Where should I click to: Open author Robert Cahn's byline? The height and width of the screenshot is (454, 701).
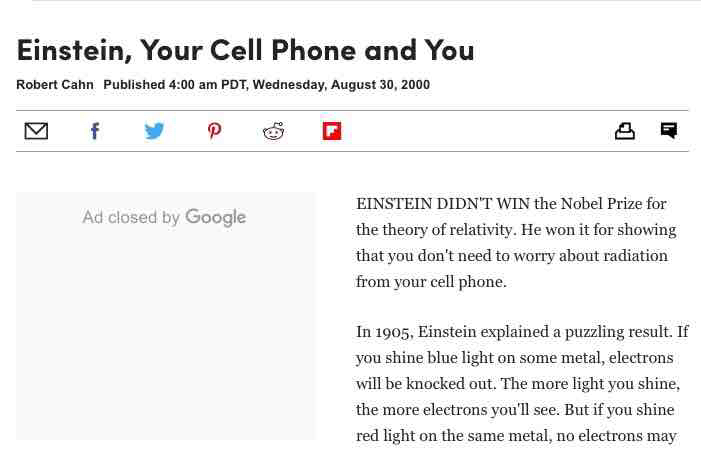pos(55,85)
